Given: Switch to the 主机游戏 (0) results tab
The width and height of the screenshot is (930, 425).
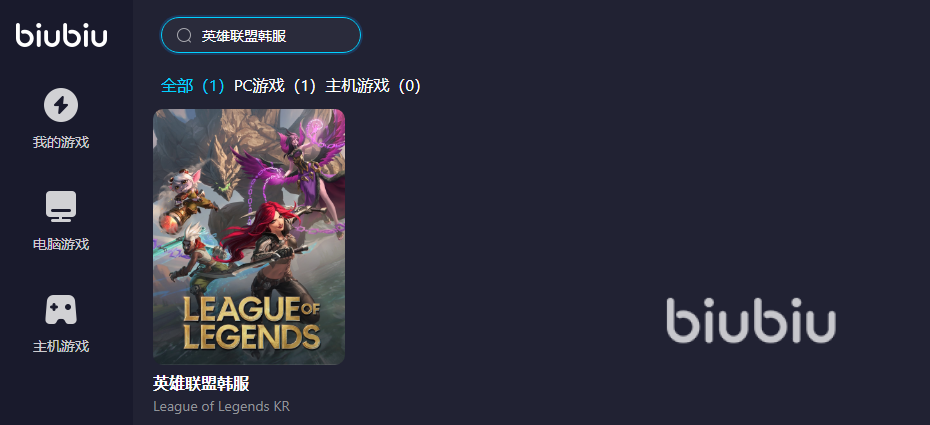Looking at the screenshot, I should coord(374,86).
